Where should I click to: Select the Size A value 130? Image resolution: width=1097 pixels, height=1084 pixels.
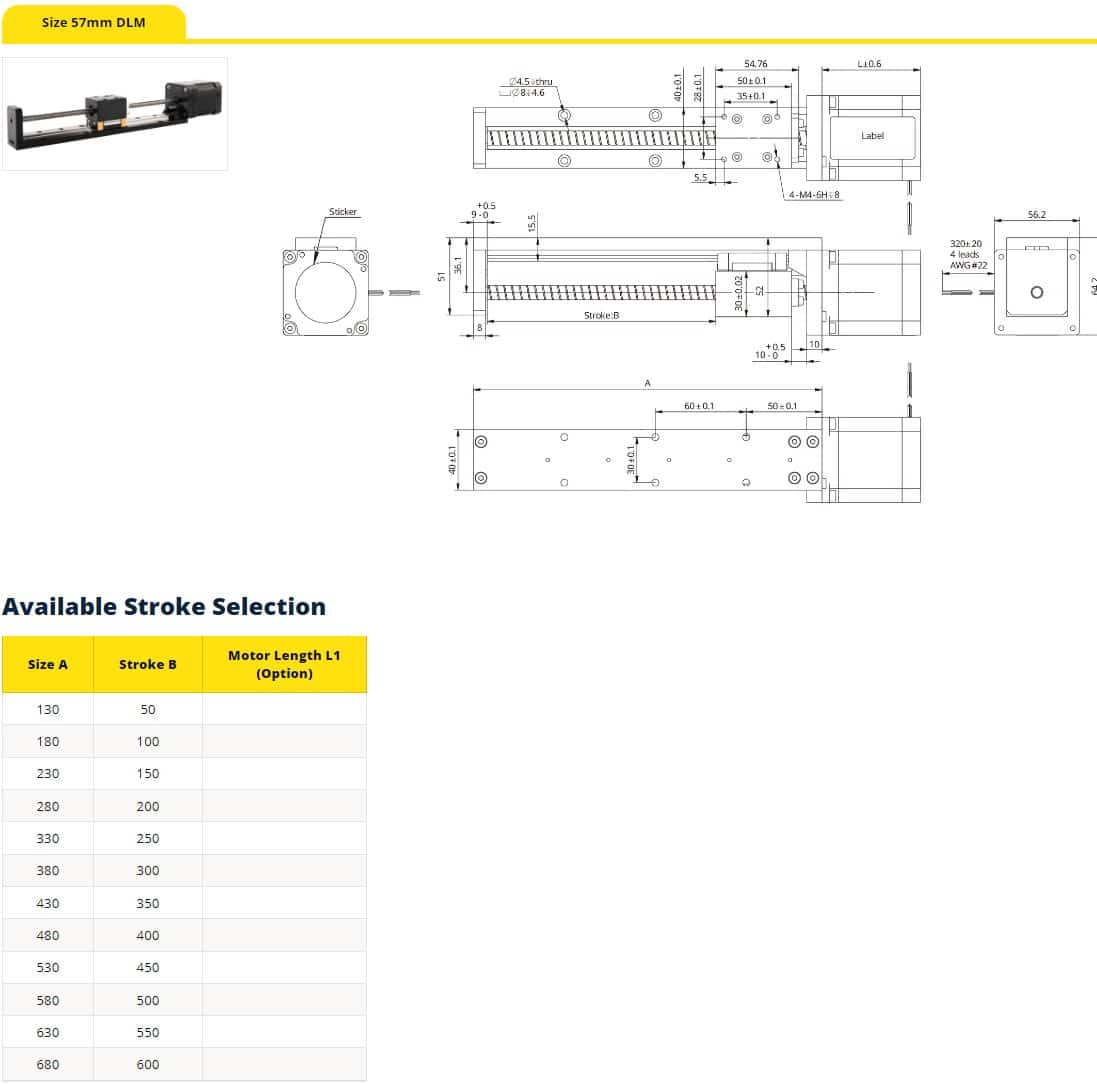tap(48, 709)
